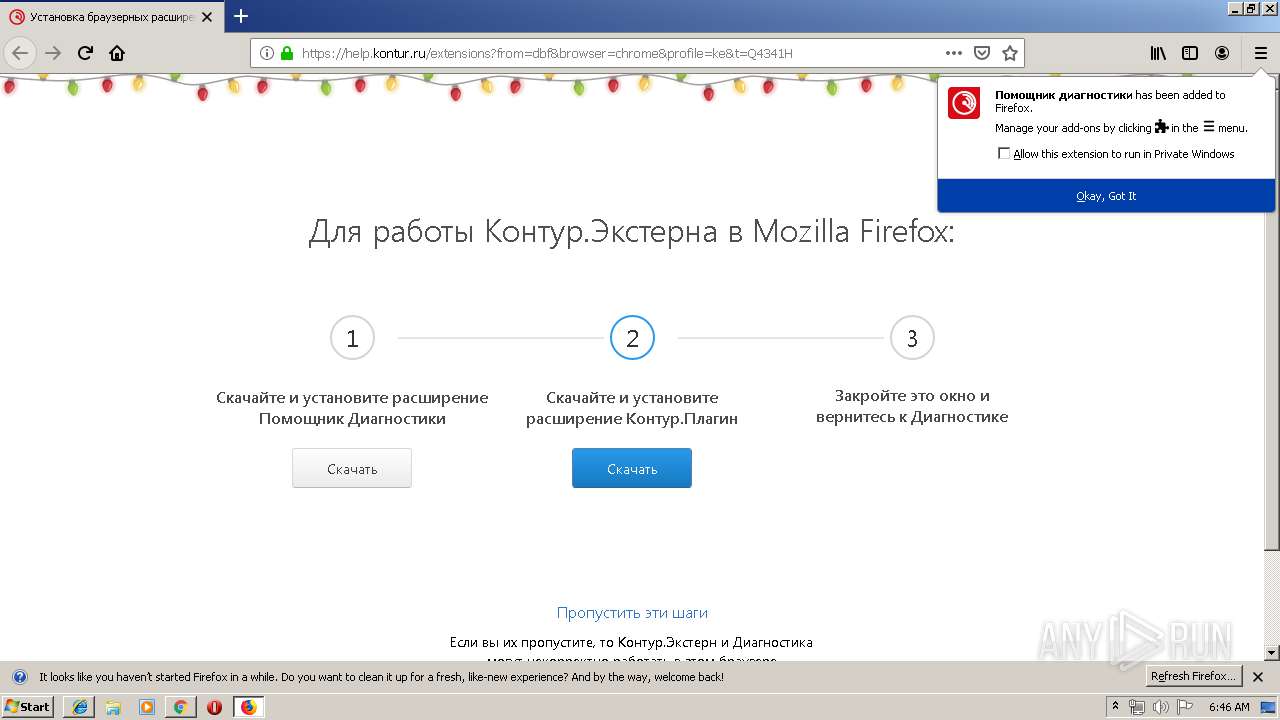Follow the Пропустить эти шаги link
This screenshot has height=720, width=1280.
click(x=632, y=613)
